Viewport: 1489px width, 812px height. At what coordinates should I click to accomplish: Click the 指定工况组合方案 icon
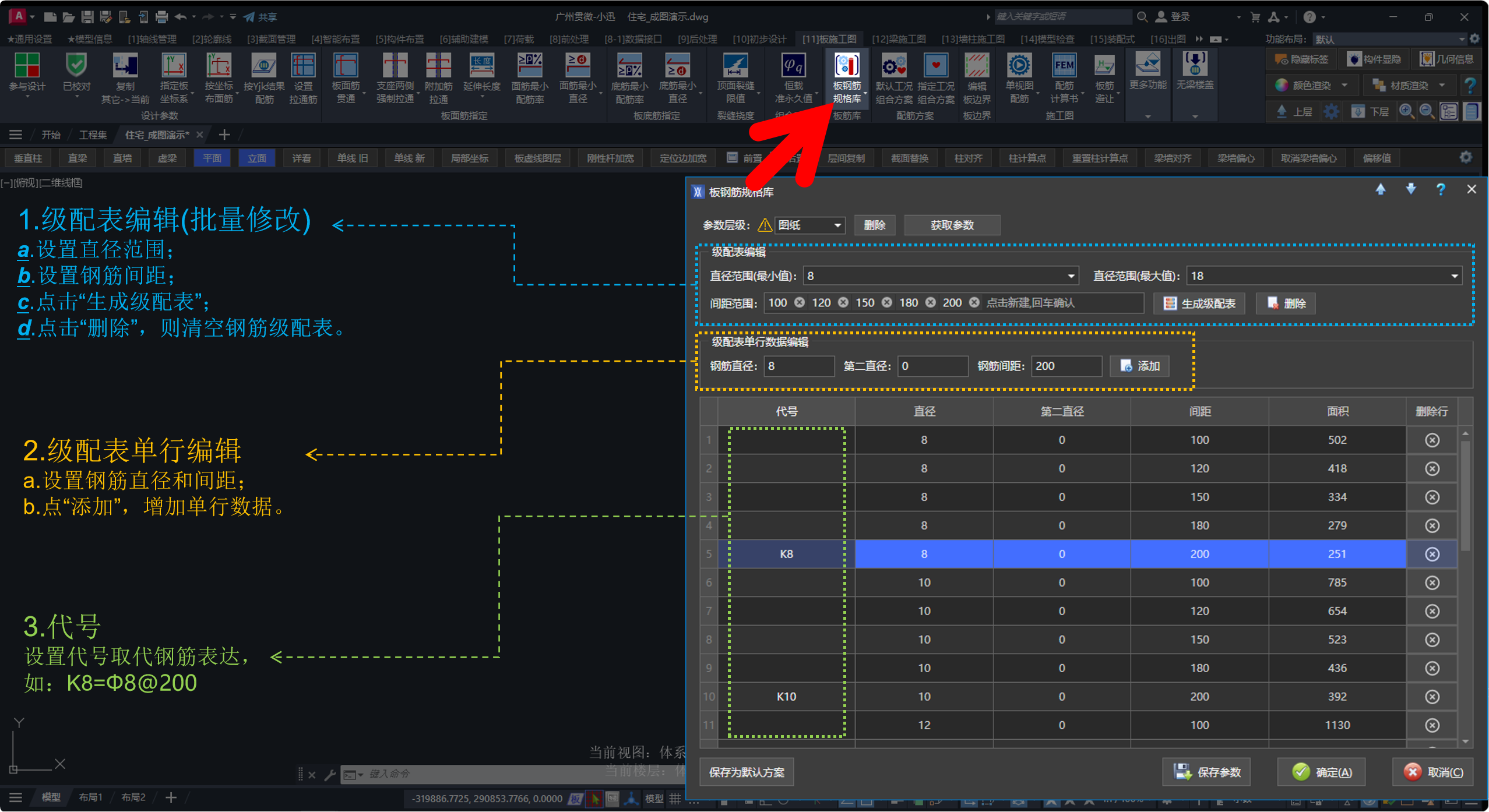pyautogui.click(x=936, y=78)
